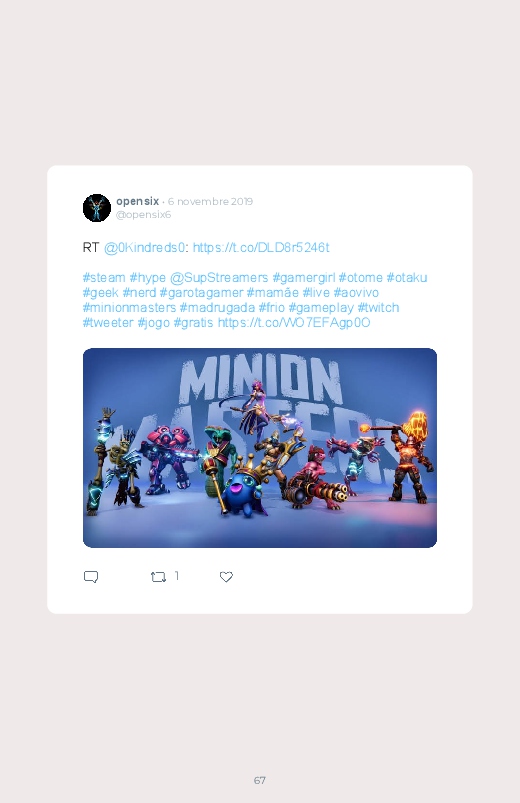520x803 pixels.
Task: Click the 6 novembre 2019 date
Action: pyautogui.click(x=210, y=202)
